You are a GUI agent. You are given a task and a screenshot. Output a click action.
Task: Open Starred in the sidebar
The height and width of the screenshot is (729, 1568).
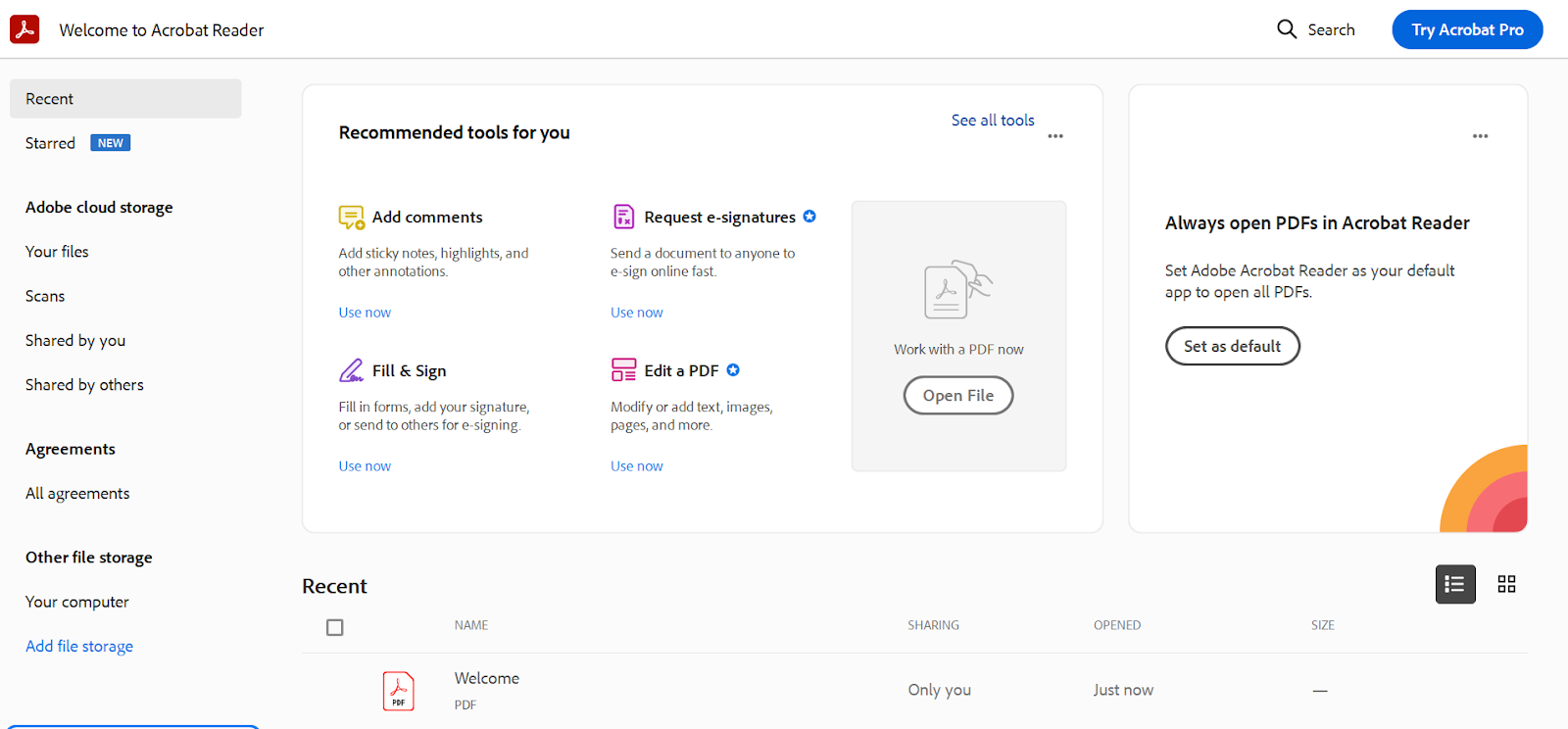tap(50, 143)
